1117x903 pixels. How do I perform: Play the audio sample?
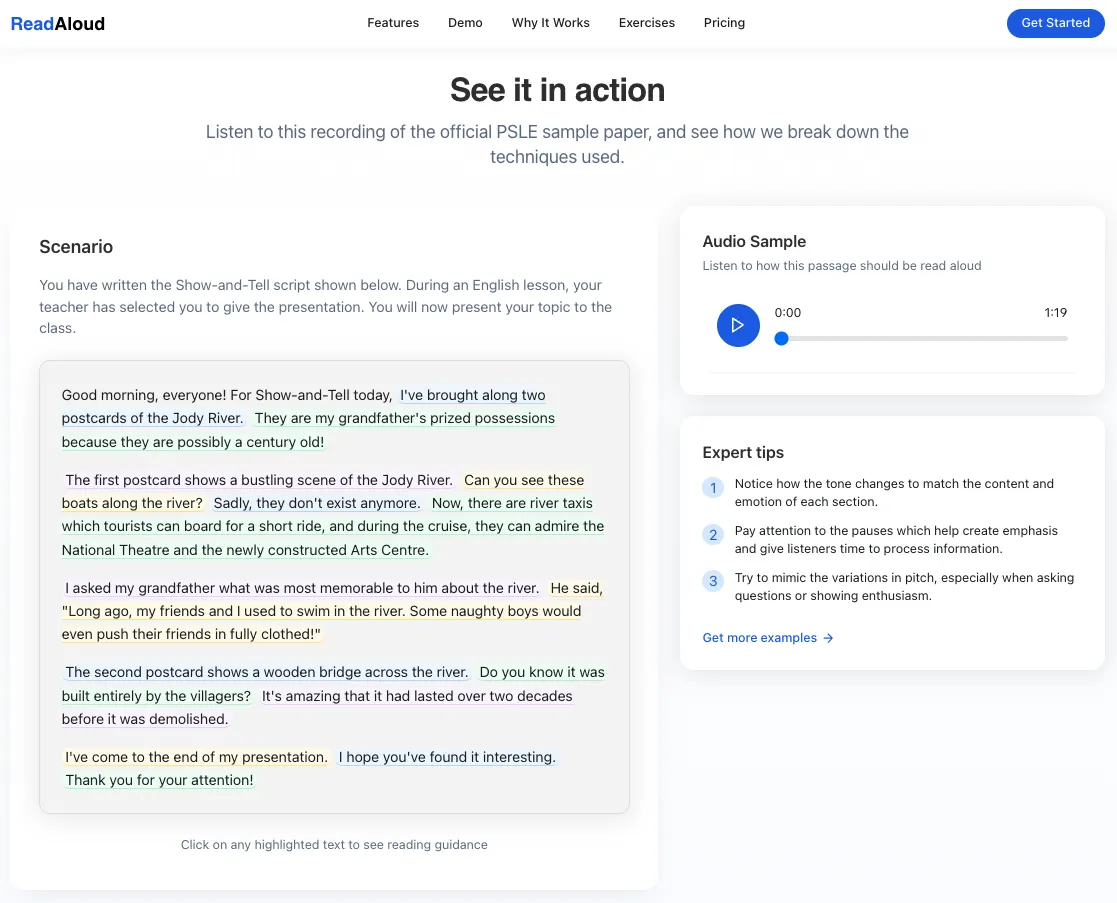[738, 325]
